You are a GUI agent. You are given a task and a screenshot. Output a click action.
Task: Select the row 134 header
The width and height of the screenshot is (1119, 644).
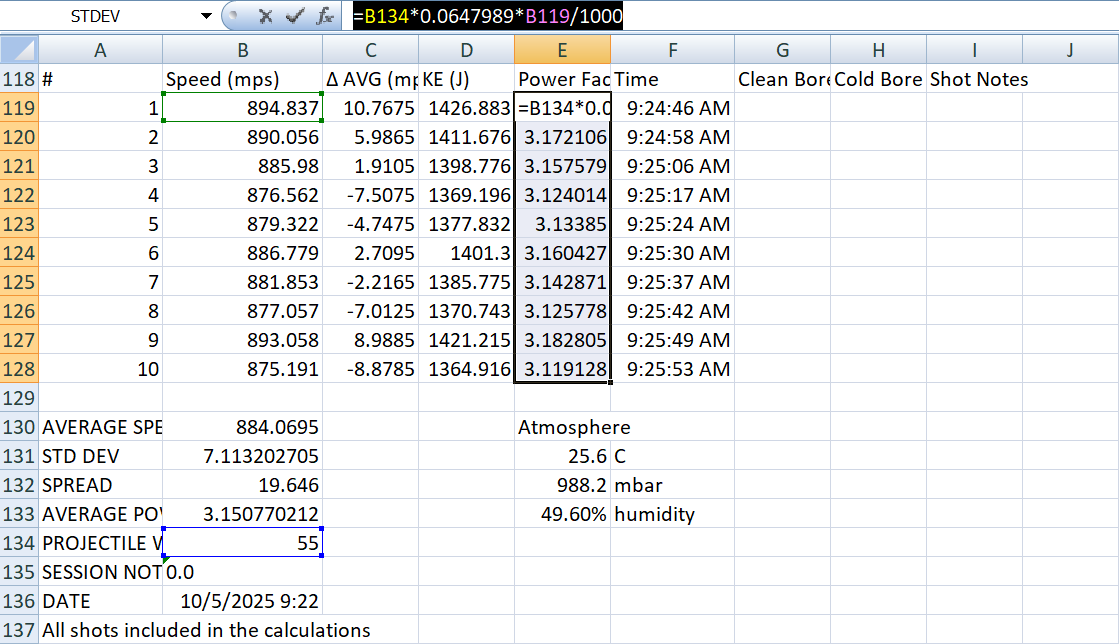19,543
